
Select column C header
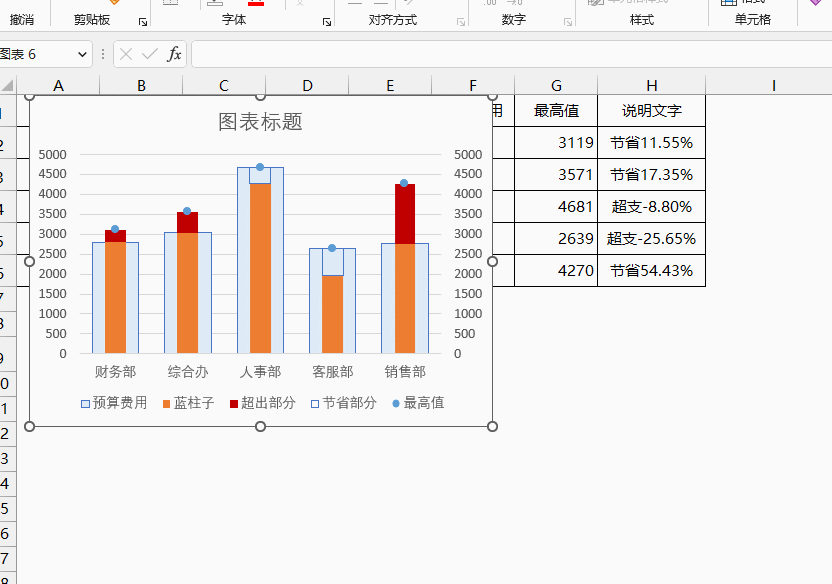(224, 85)
